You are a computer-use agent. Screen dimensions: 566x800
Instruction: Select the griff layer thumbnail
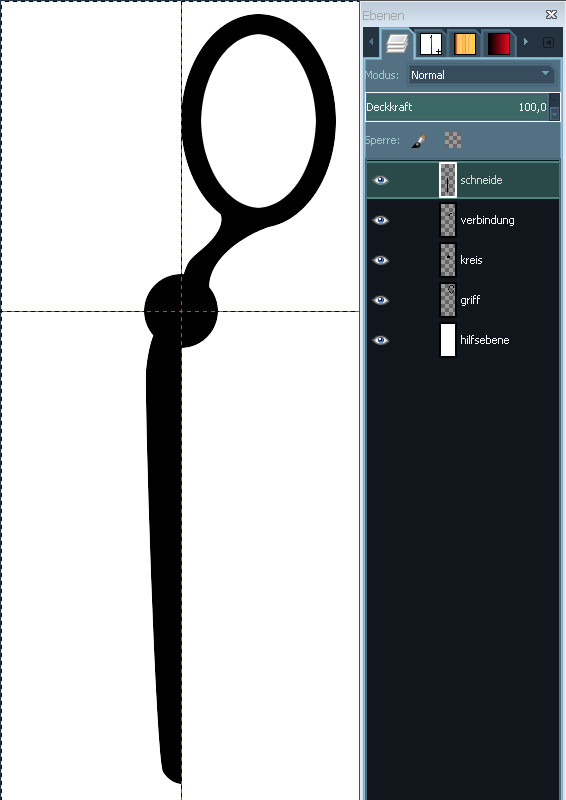tap(448, 300)
